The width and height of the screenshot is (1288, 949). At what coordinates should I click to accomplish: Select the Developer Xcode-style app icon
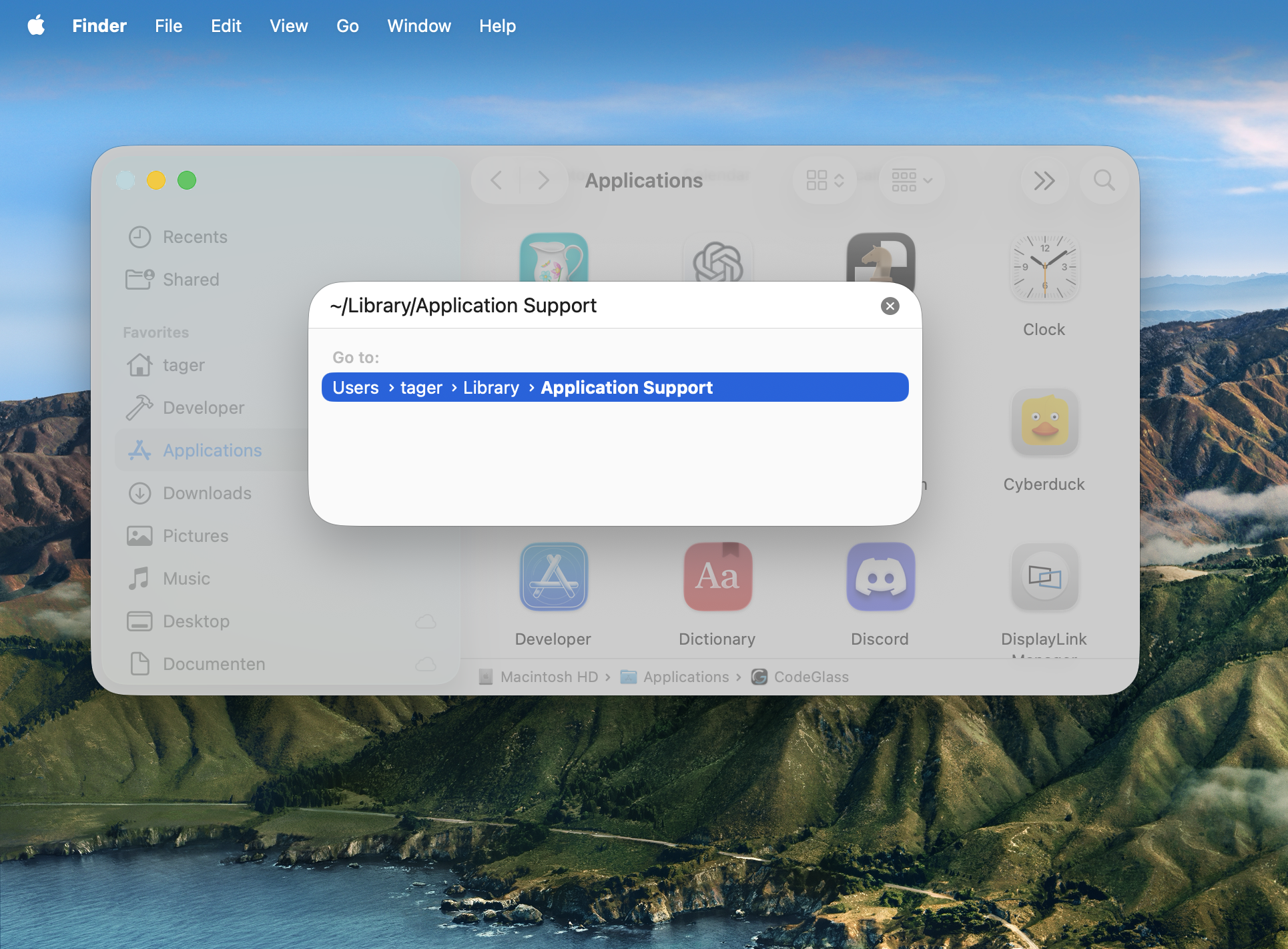pyautogui.click(x=554, y=577)
